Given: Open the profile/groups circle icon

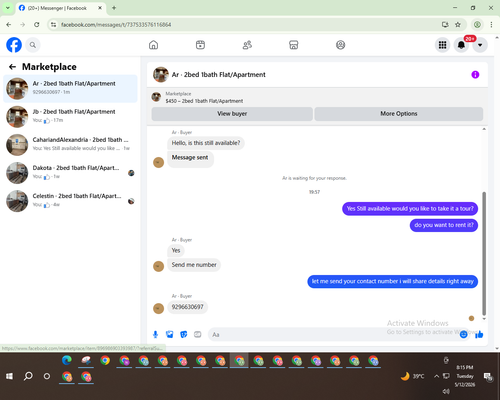Looking at the screenshot, I should point(340,45).
